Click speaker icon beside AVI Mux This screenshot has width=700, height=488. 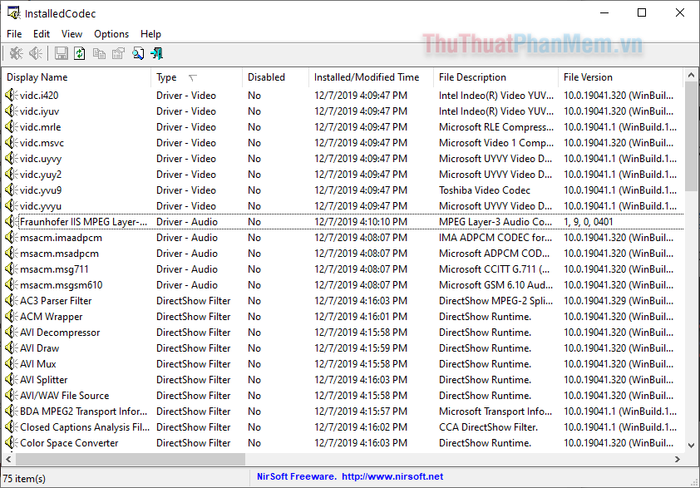coord(11,364)
